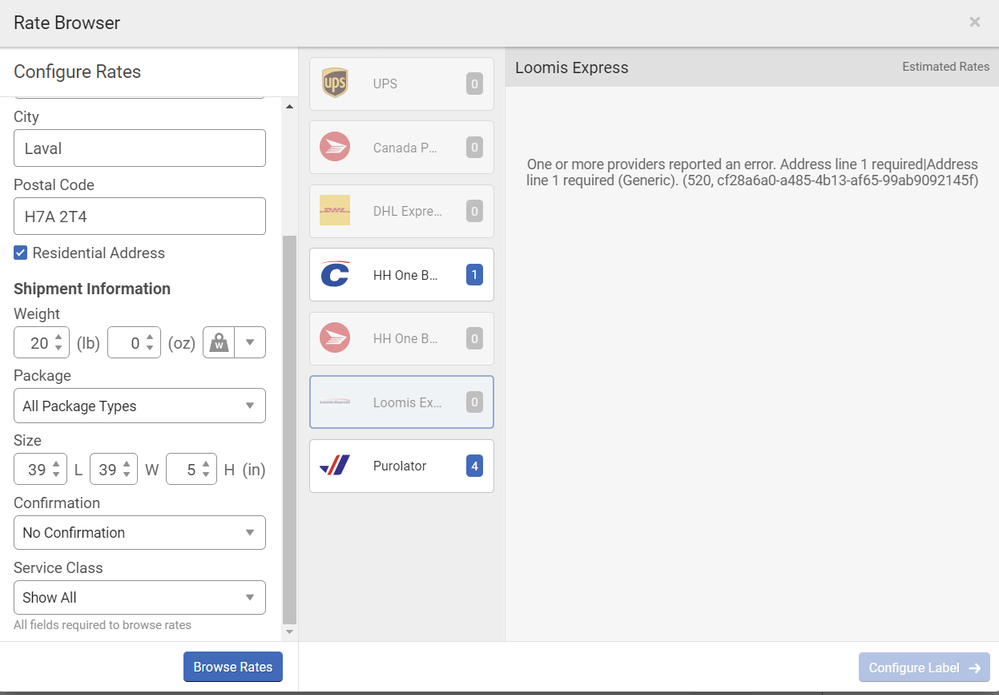The height and width of the screenshot is (695, 999).
Task: Select the Purolator rate count badge
Action: (x=474, y=466)
